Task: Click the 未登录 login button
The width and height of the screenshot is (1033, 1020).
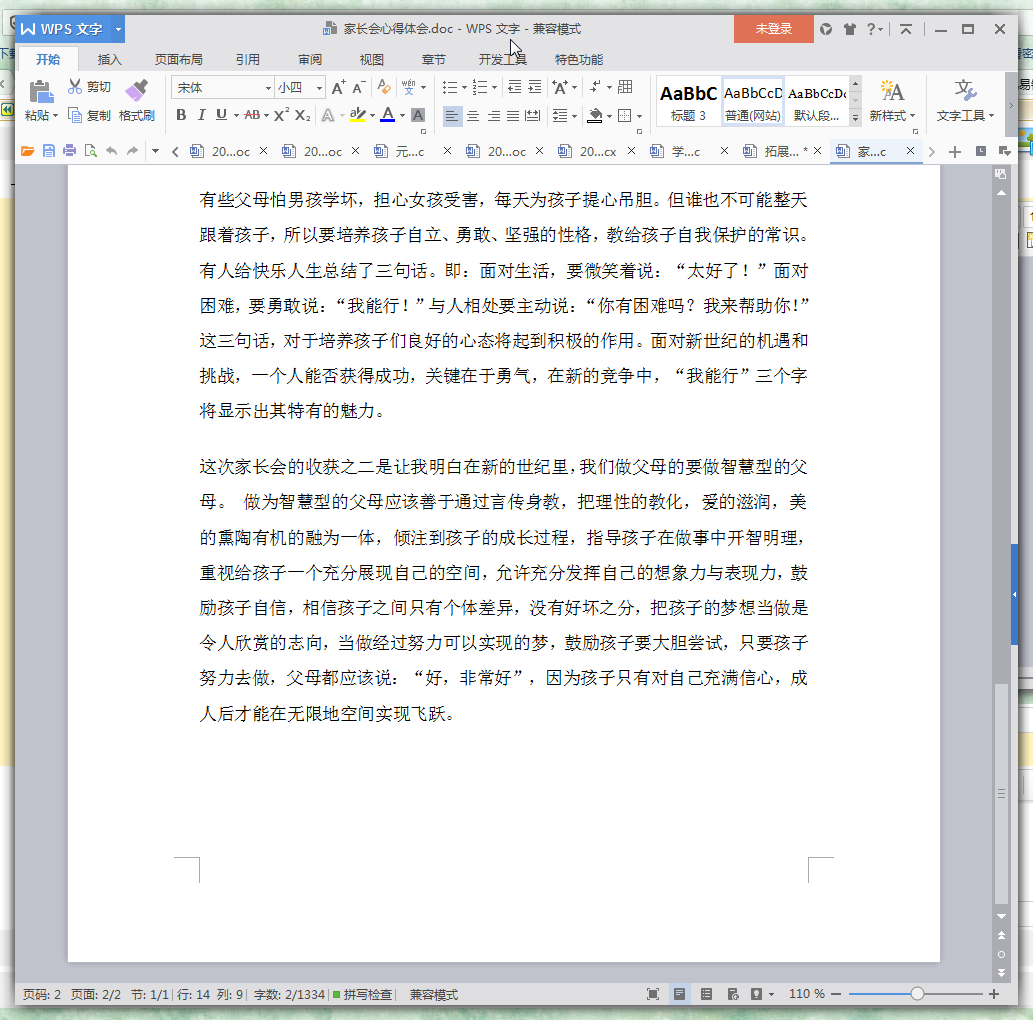Action: pyautogui.click(x=773, y=29)
